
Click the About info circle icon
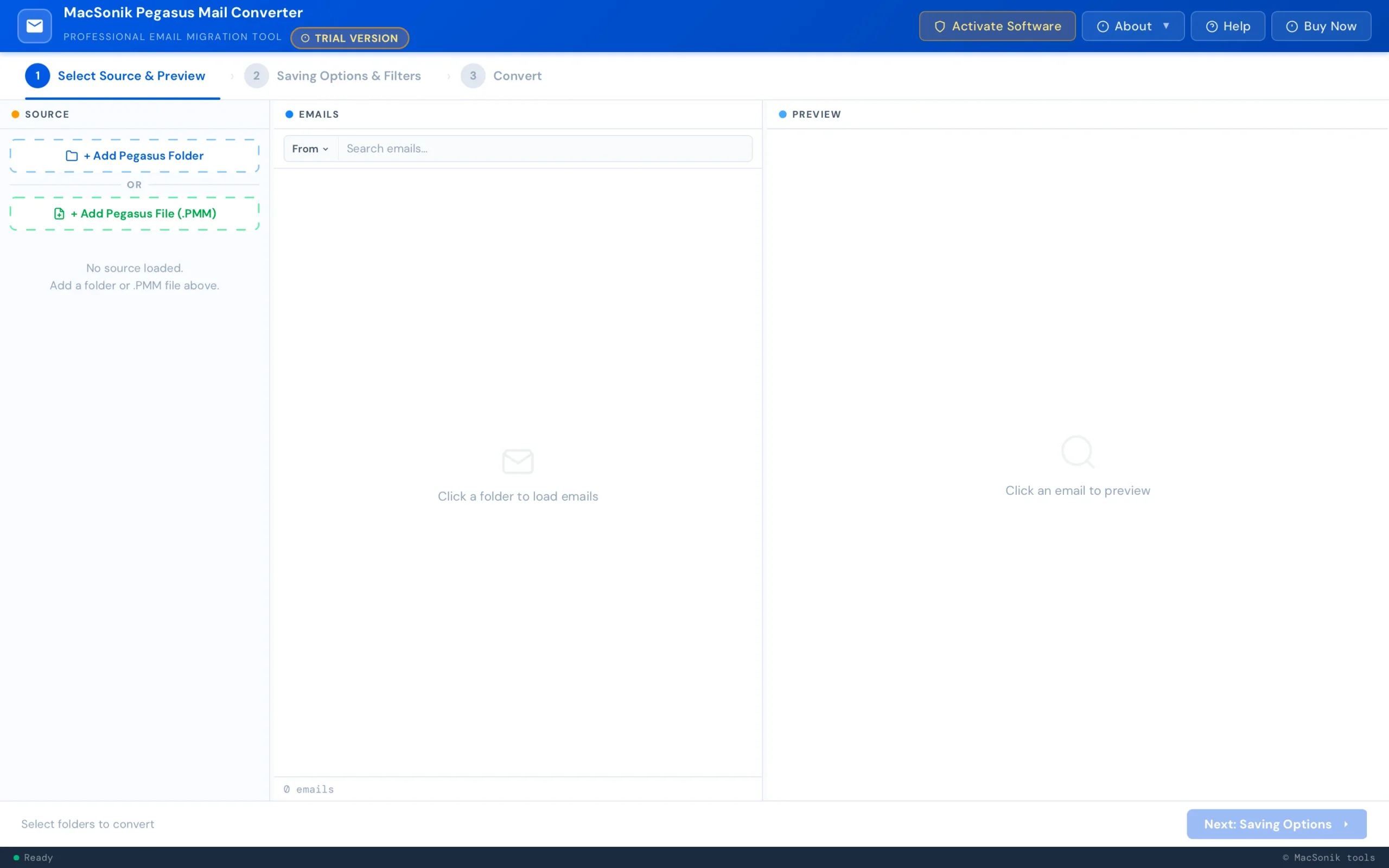[x=1103, y=27]
